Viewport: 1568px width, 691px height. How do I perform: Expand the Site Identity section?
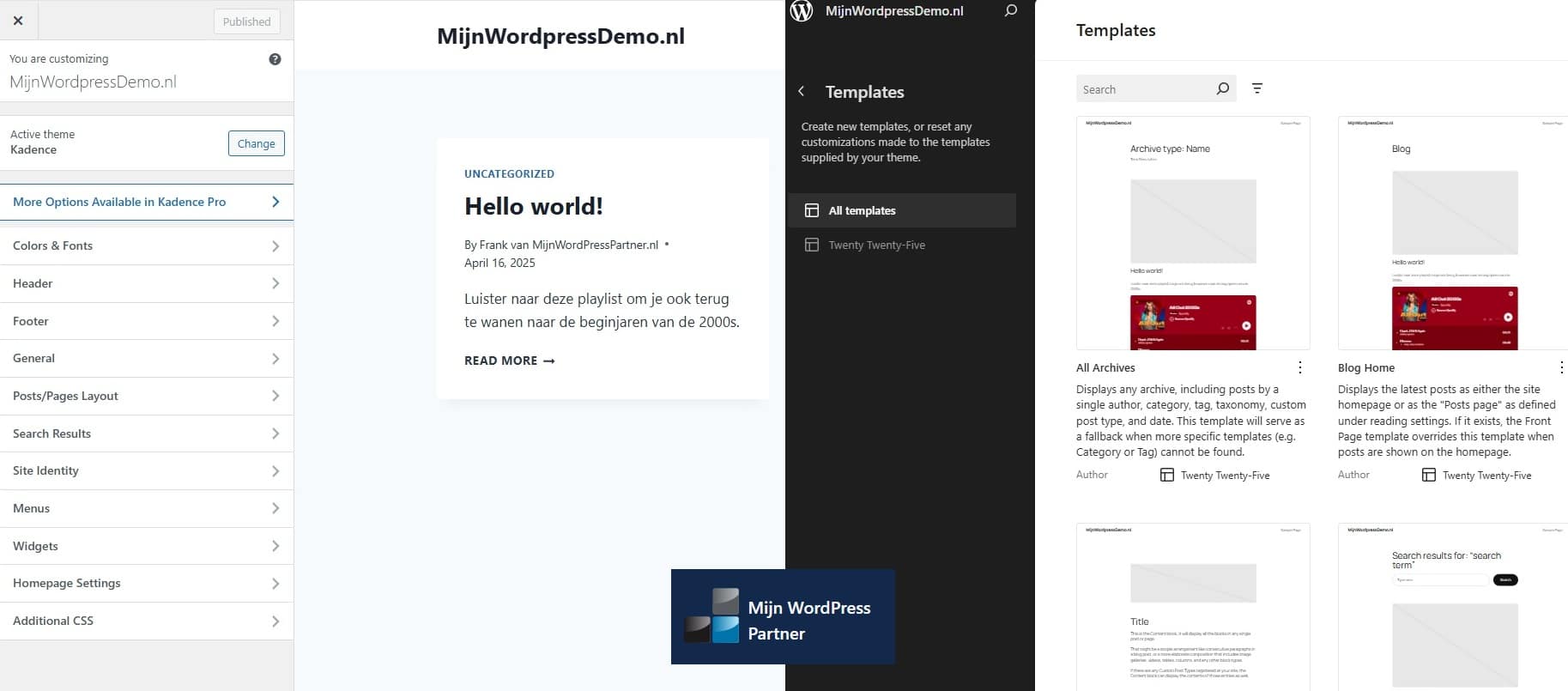tap(147, 470)
